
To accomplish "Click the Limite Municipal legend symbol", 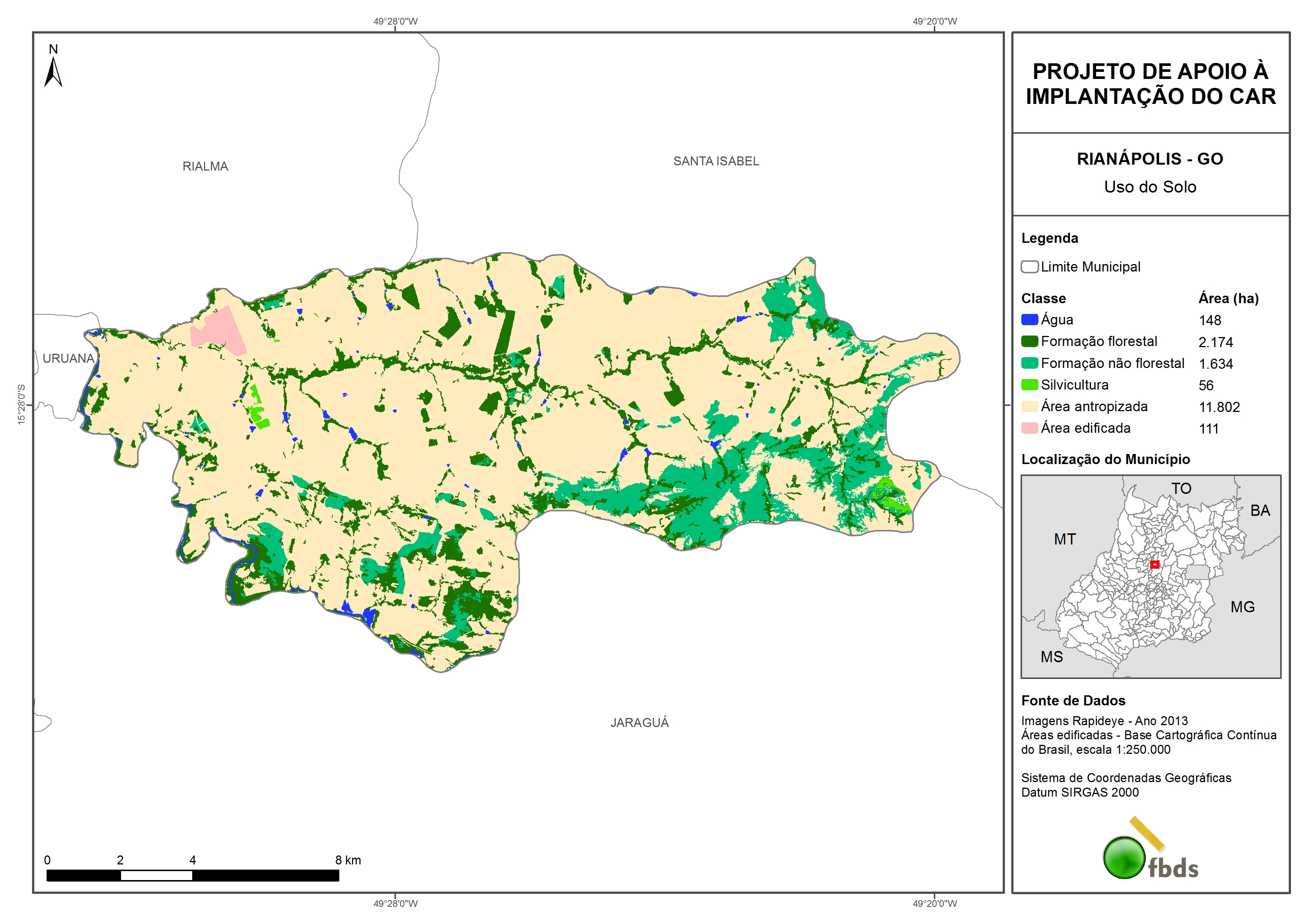I will pyautogui.click(x=1029, y=267).
